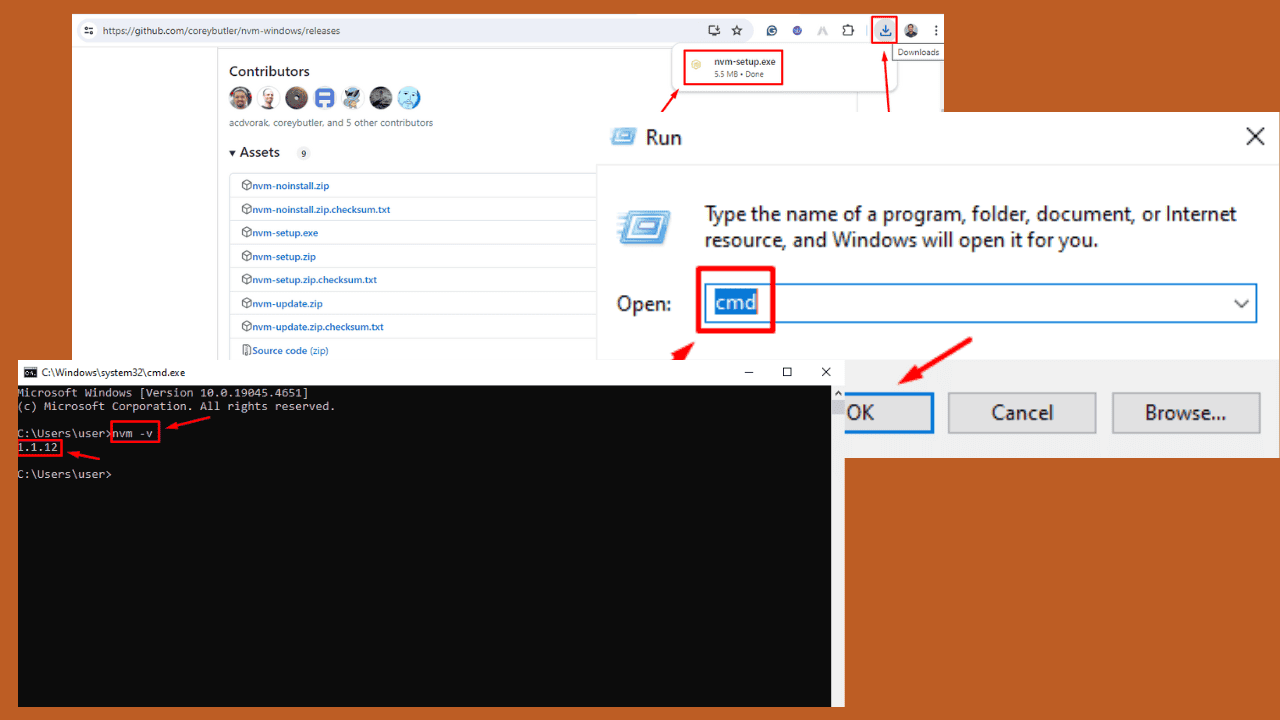Maximize the cmd.exe window

(787, 372)
